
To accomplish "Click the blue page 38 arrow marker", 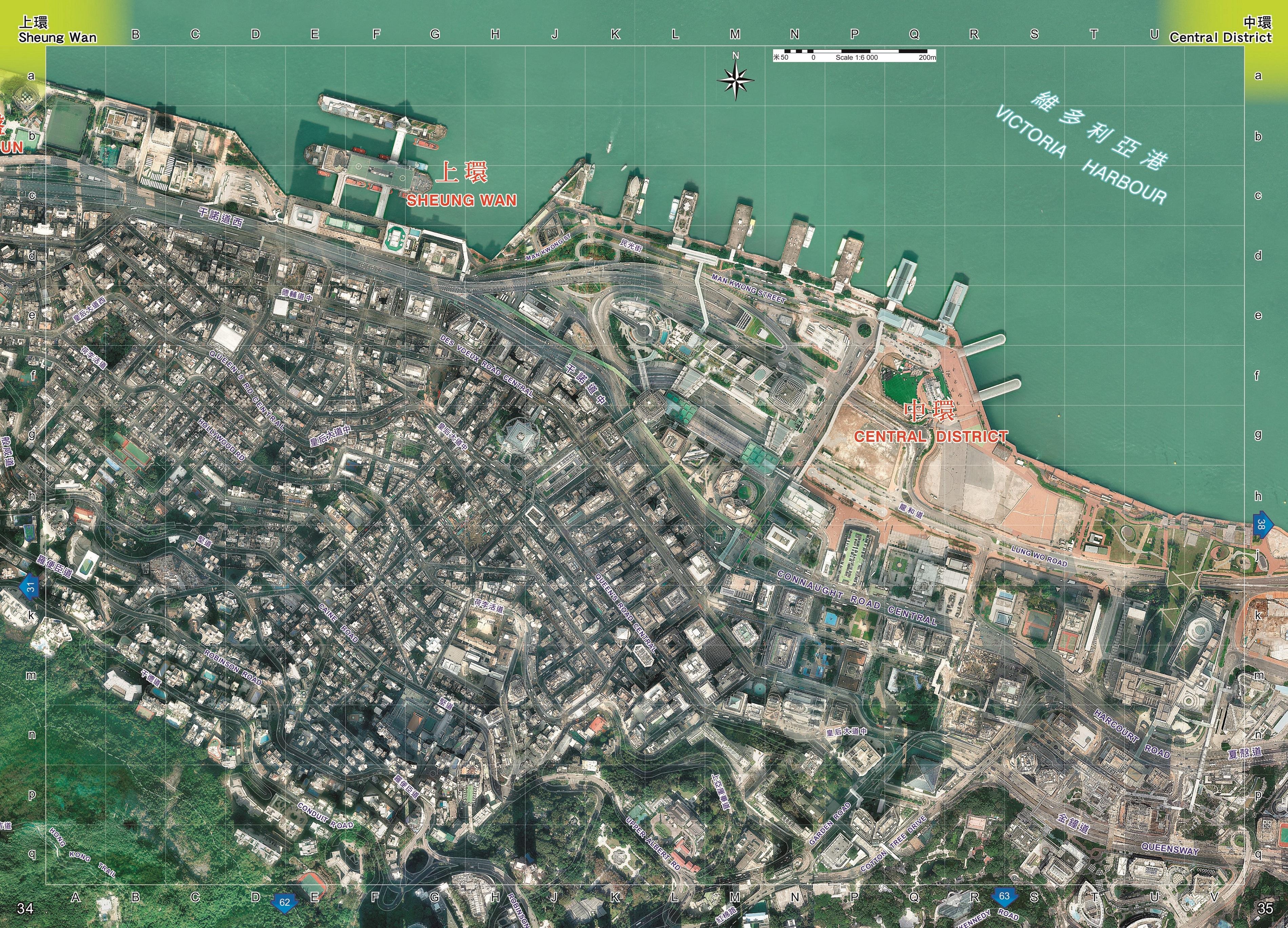I will (1261, 524).
